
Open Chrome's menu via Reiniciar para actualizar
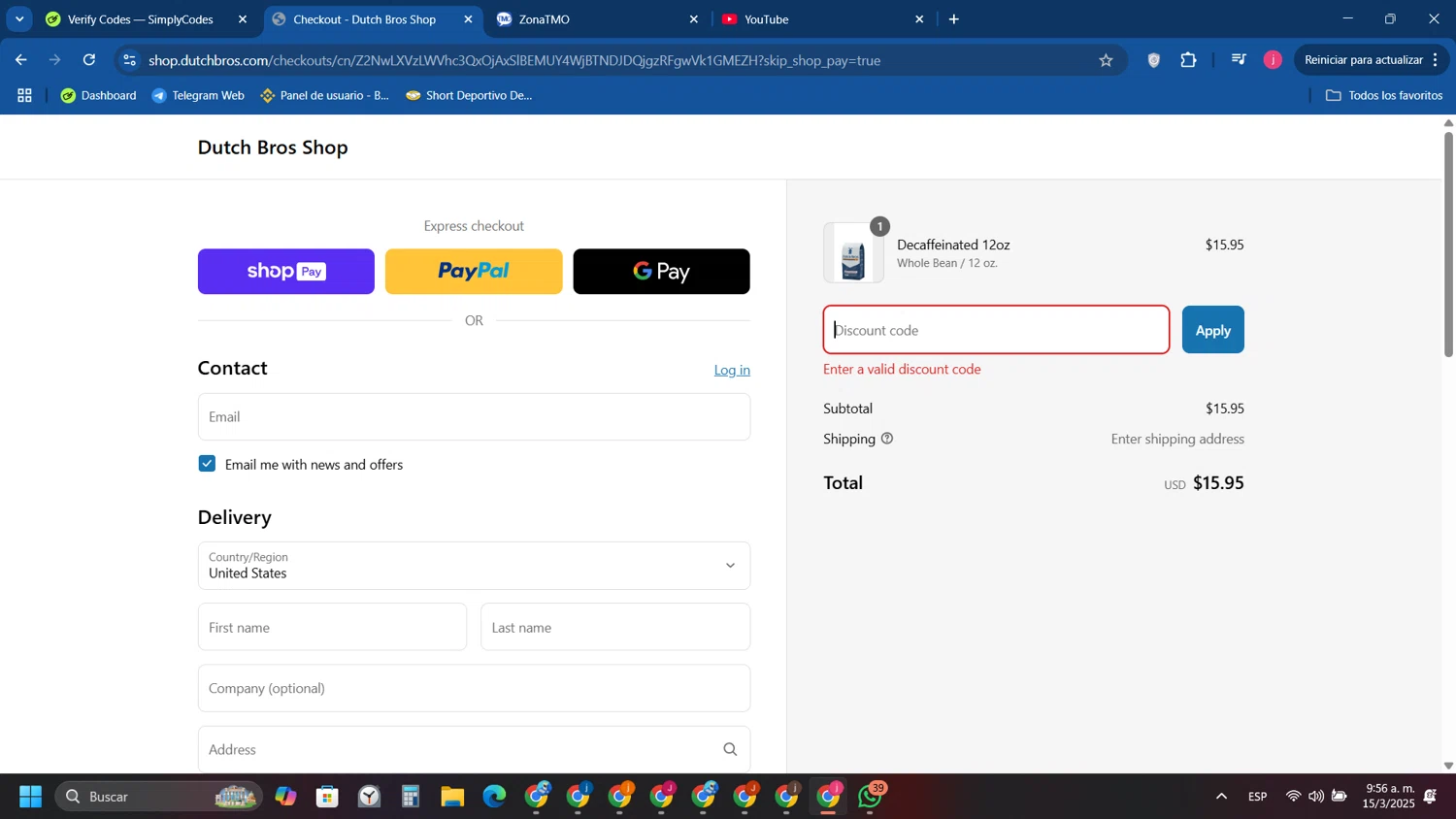pyautogui.click(x=1372, y=60)
